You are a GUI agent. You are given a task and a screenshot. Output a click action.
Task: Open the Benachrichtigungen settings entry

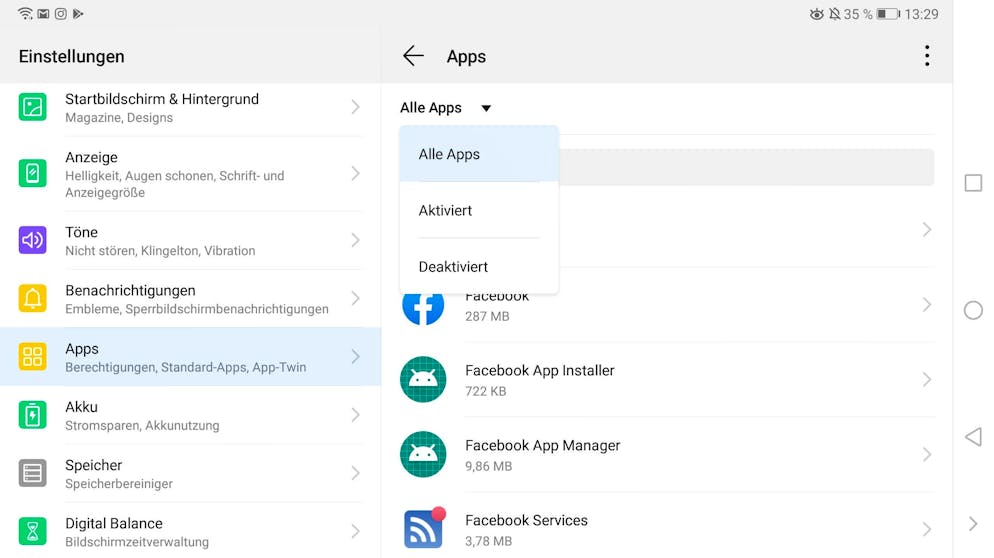190,298
